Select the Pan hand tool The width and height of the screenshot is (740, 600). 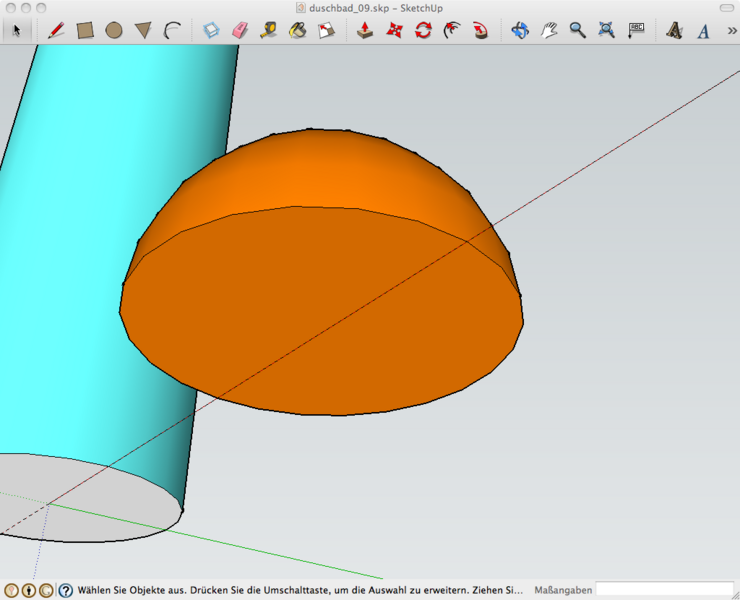pos(549,30)
